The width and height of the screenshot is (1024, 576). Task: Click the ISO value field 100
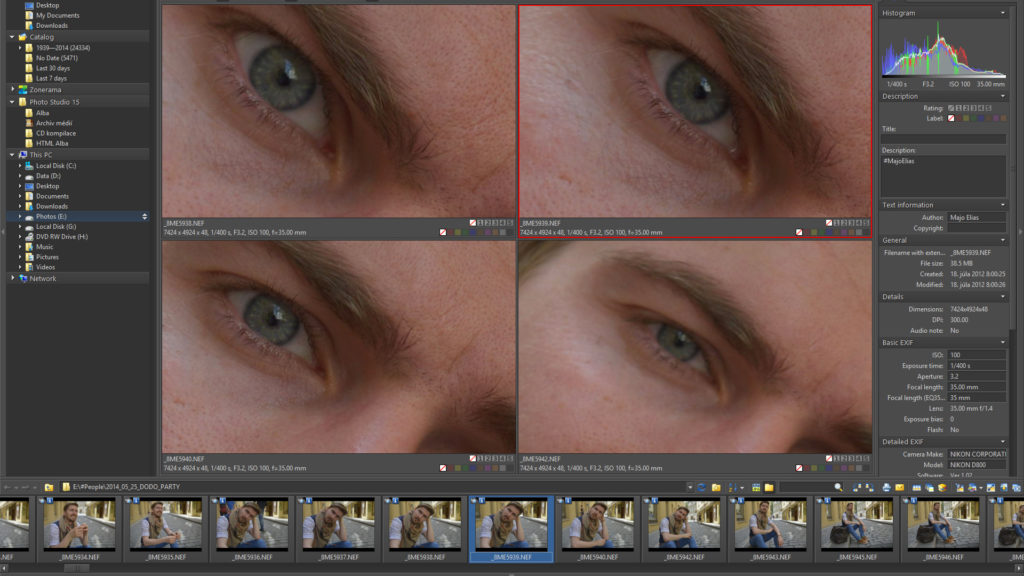[976, 355]
